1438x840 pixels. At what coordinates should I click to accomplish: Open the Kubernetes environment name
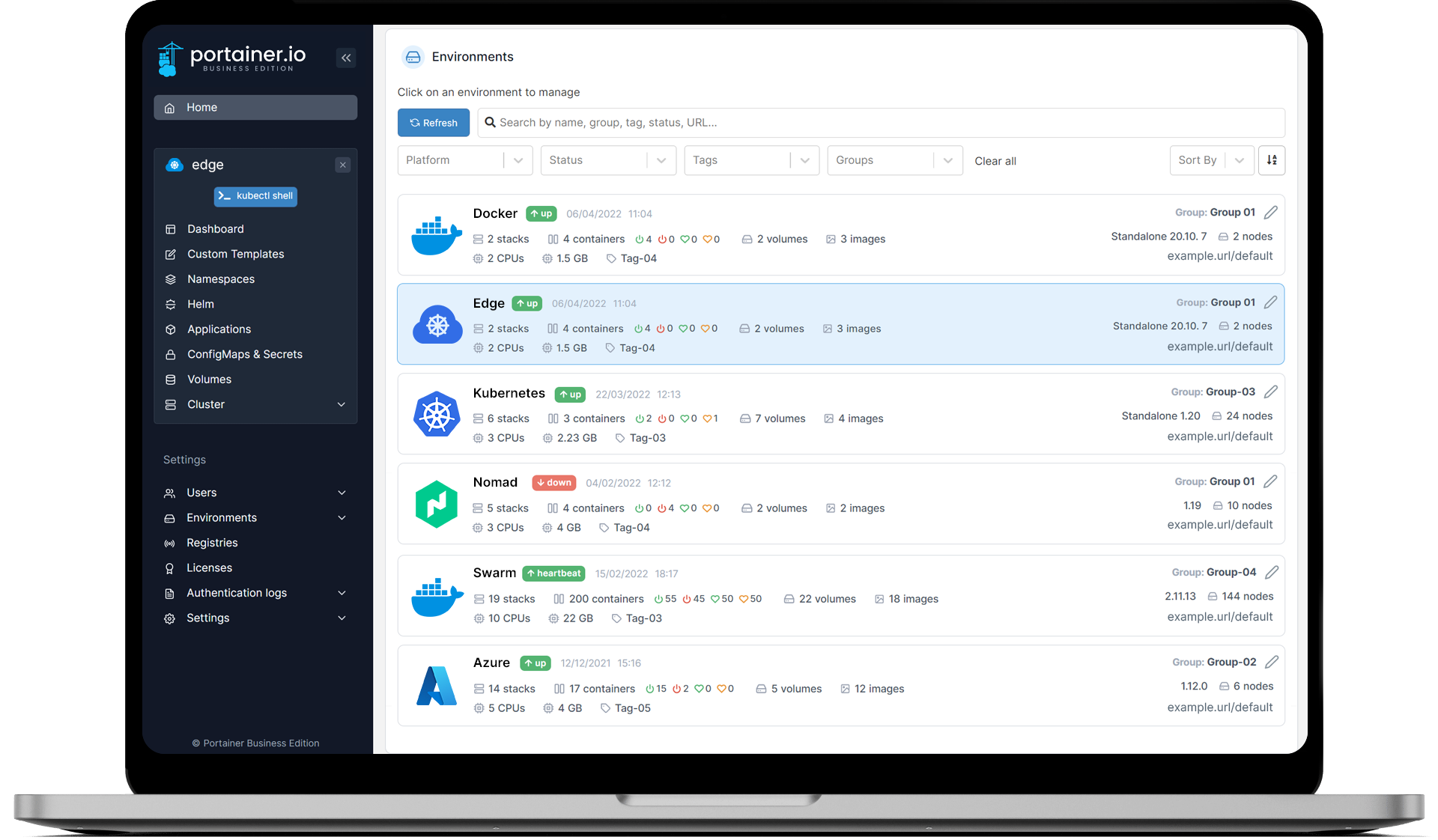pyautogui.click(x=509, y=393)
